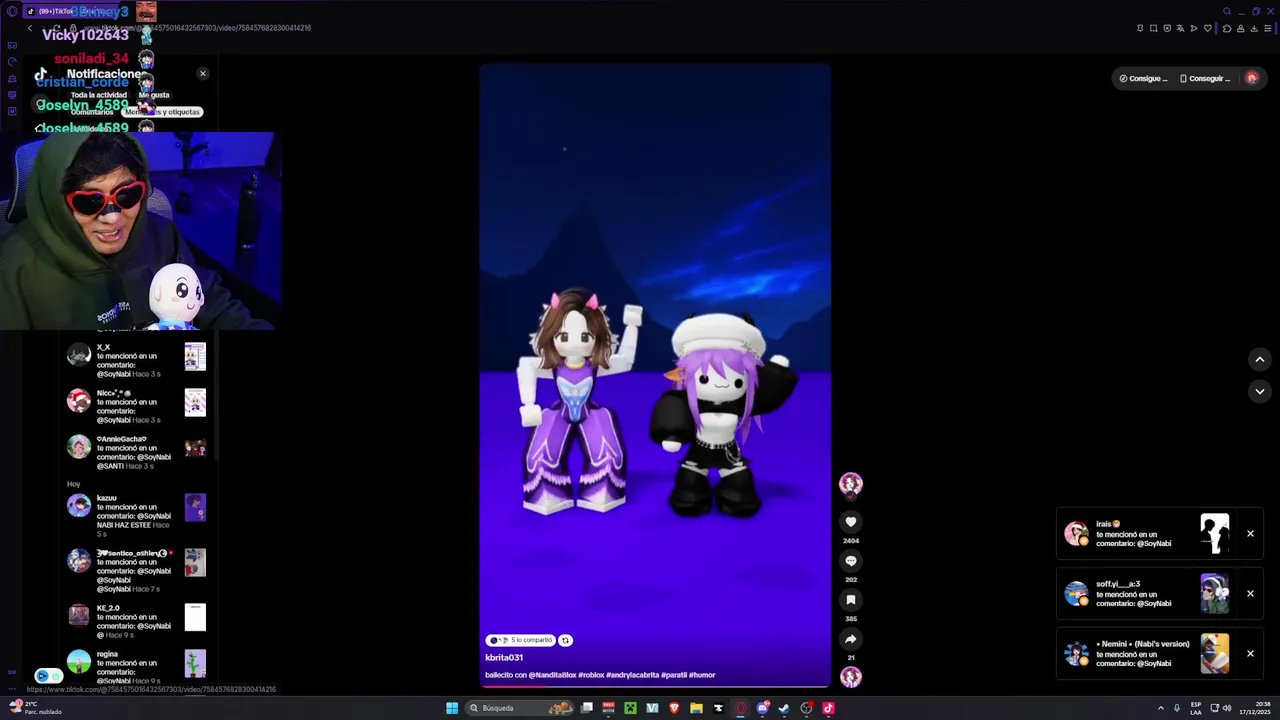This screenshot has height=720, width=1280.
Task: Open the #humor hashtag
Action: click(702, 675)
